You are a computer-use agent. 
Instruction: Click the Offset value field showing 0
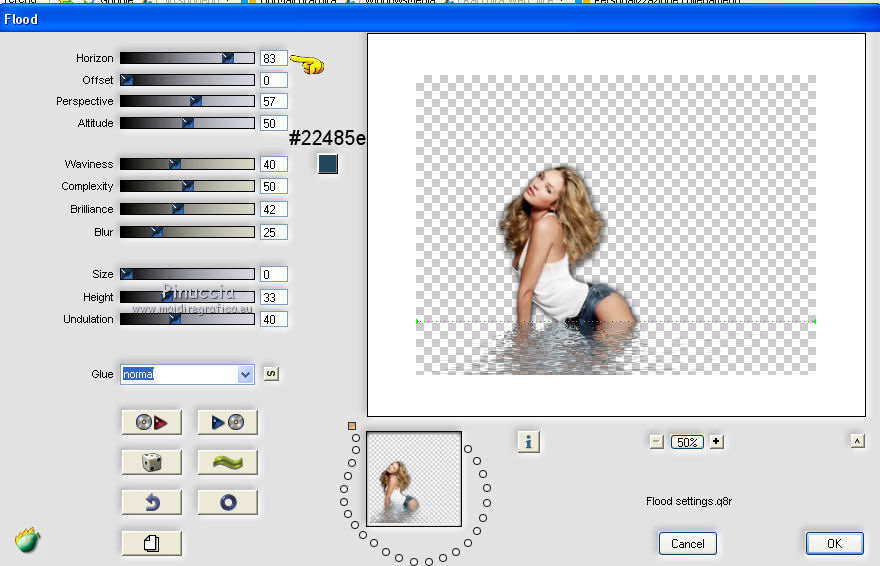pyautogui.click(x=274, y=80)
